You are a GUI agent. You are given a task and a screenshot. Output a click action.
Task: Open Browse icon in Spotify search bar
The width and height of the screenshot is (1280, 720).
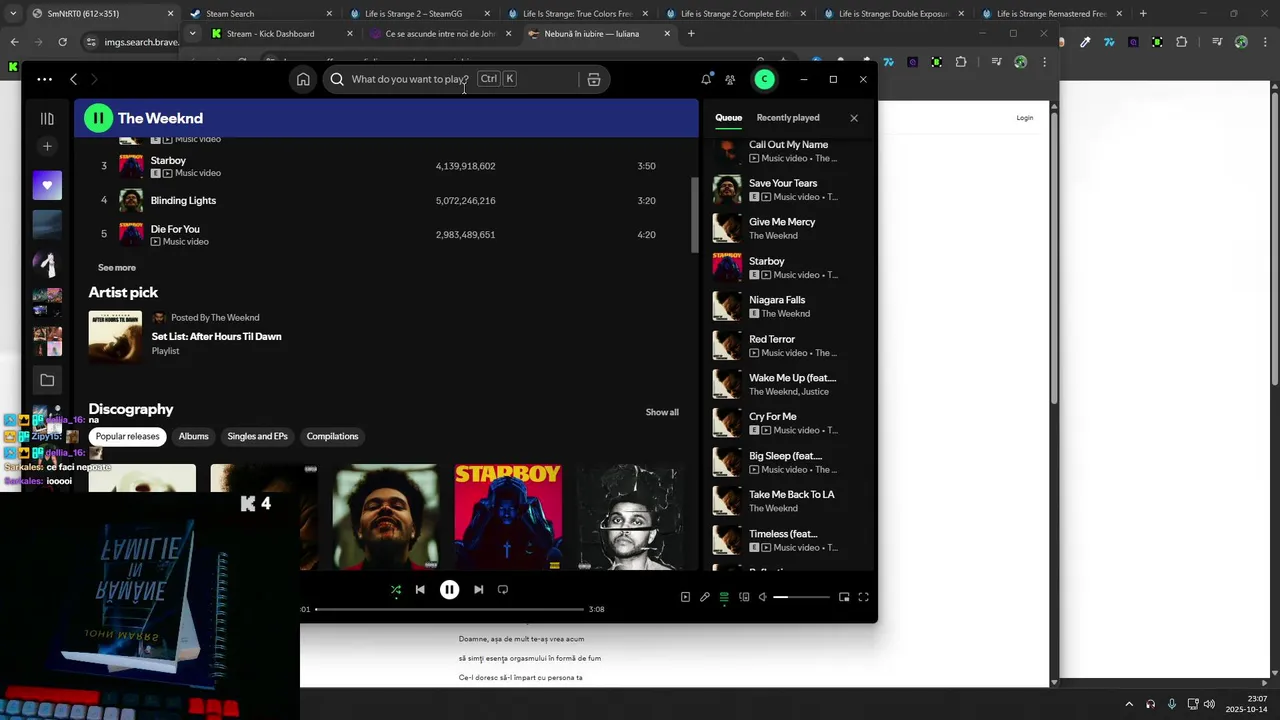(594, 79)
